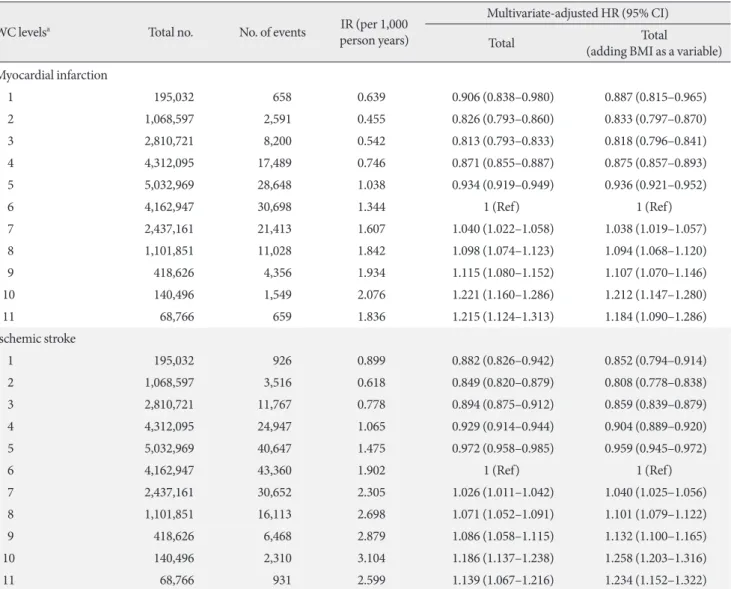731x589 pixels.
Task: Select the event count 8,200
Action: pos(277,141)
